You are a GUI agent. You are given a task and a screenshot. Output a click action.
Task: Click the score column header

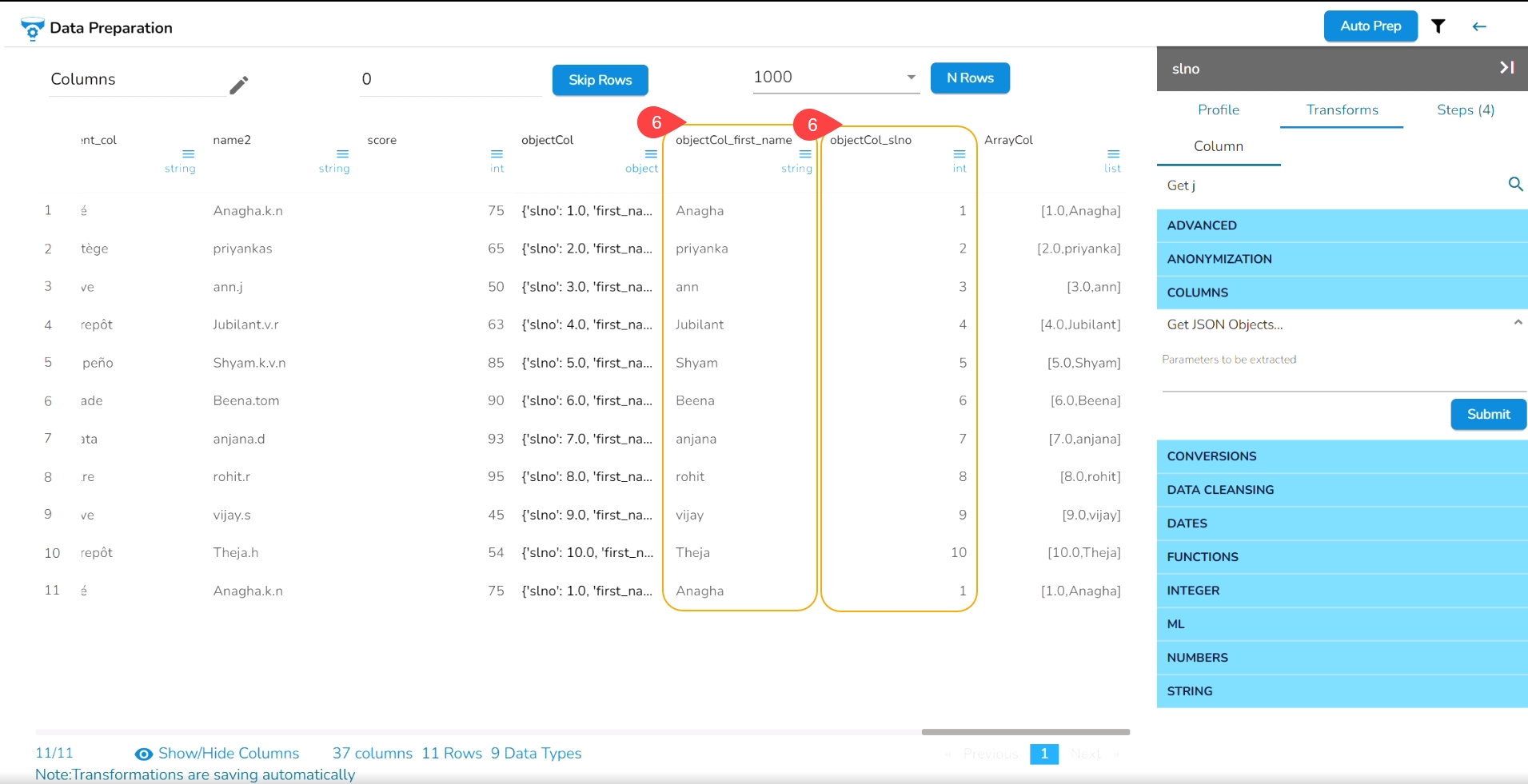point(381,140)
